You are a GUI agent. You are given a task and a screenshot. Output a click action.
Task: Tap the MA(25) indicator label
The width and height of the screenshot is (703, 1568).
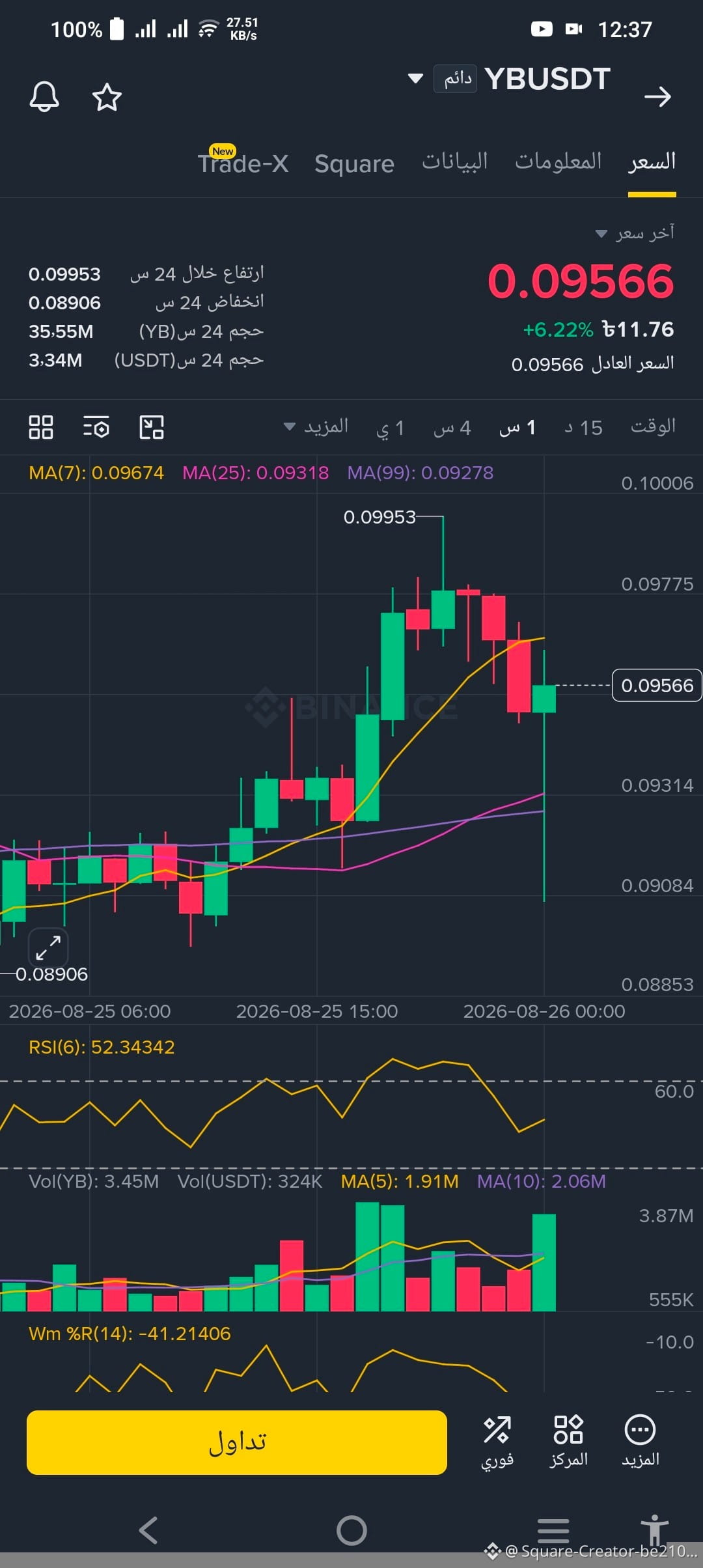click(x=255, y=473)
